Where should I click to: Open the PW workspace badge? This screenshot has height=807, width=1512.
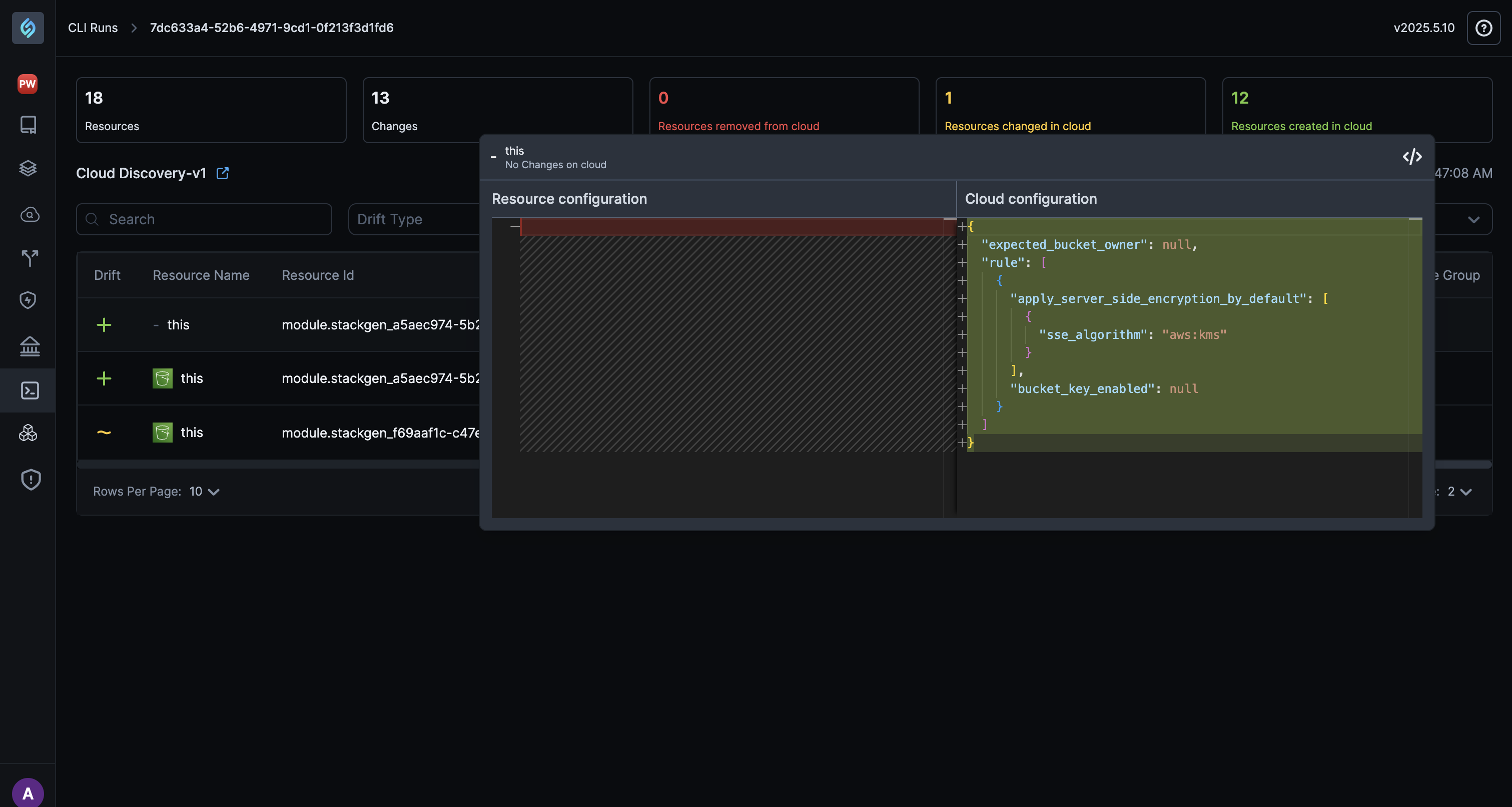(x=28, y=84)
